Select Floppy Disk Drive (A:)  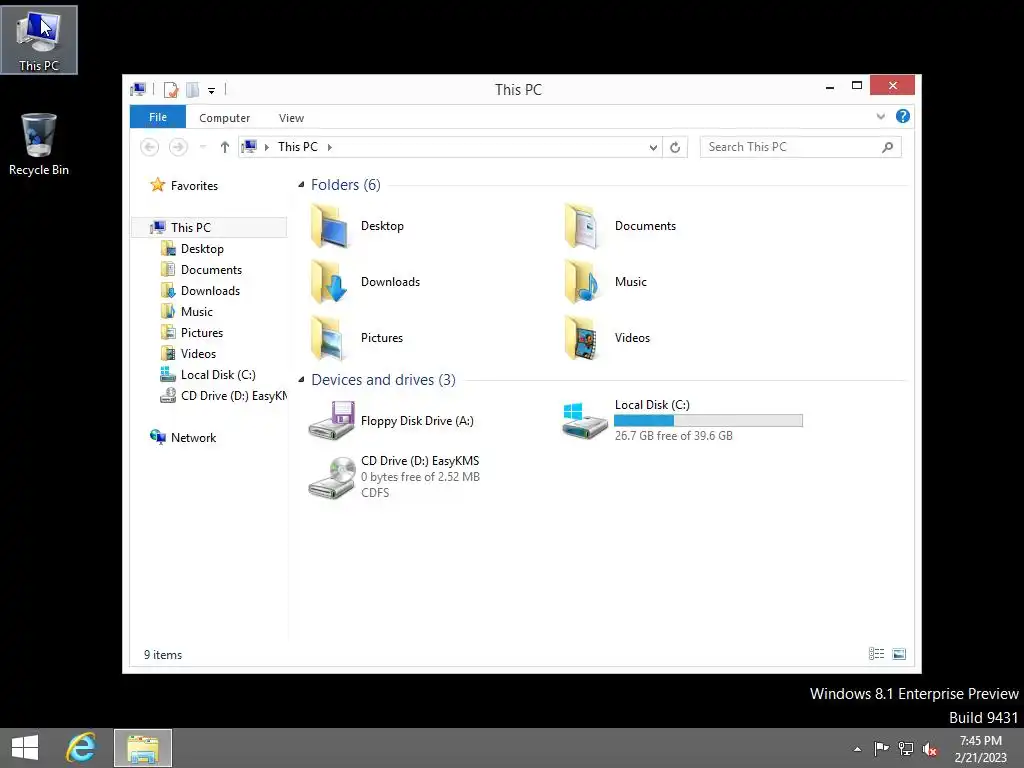[391, 421]
